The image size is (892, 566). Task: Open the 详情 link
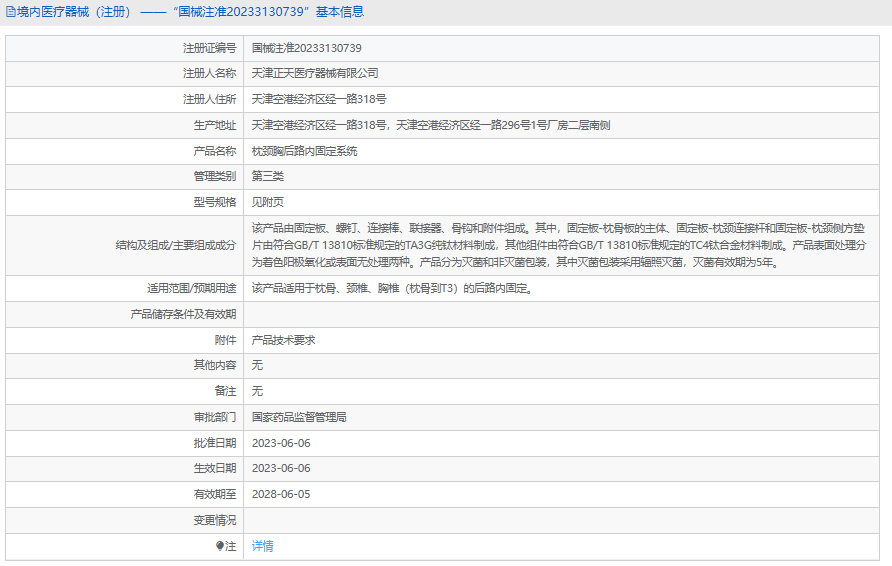262,546
